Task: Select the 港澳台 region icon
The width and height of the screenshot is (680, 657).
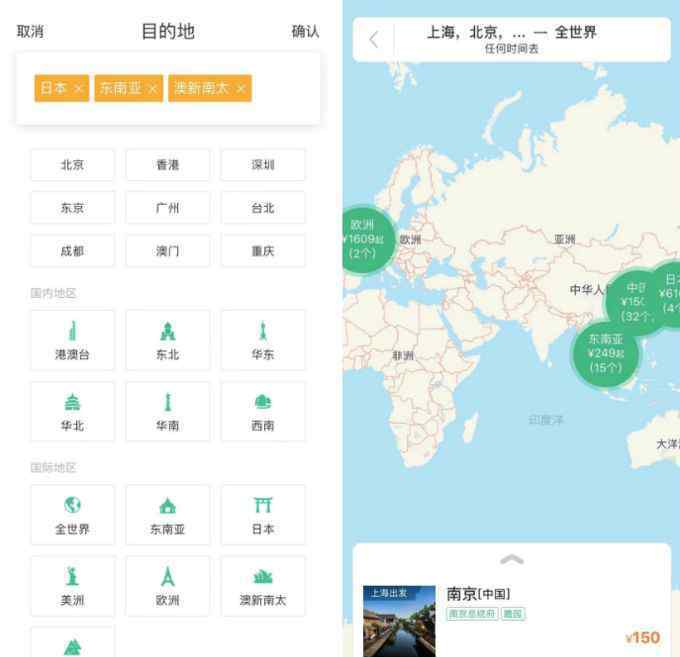Action: tap(72, 331)
